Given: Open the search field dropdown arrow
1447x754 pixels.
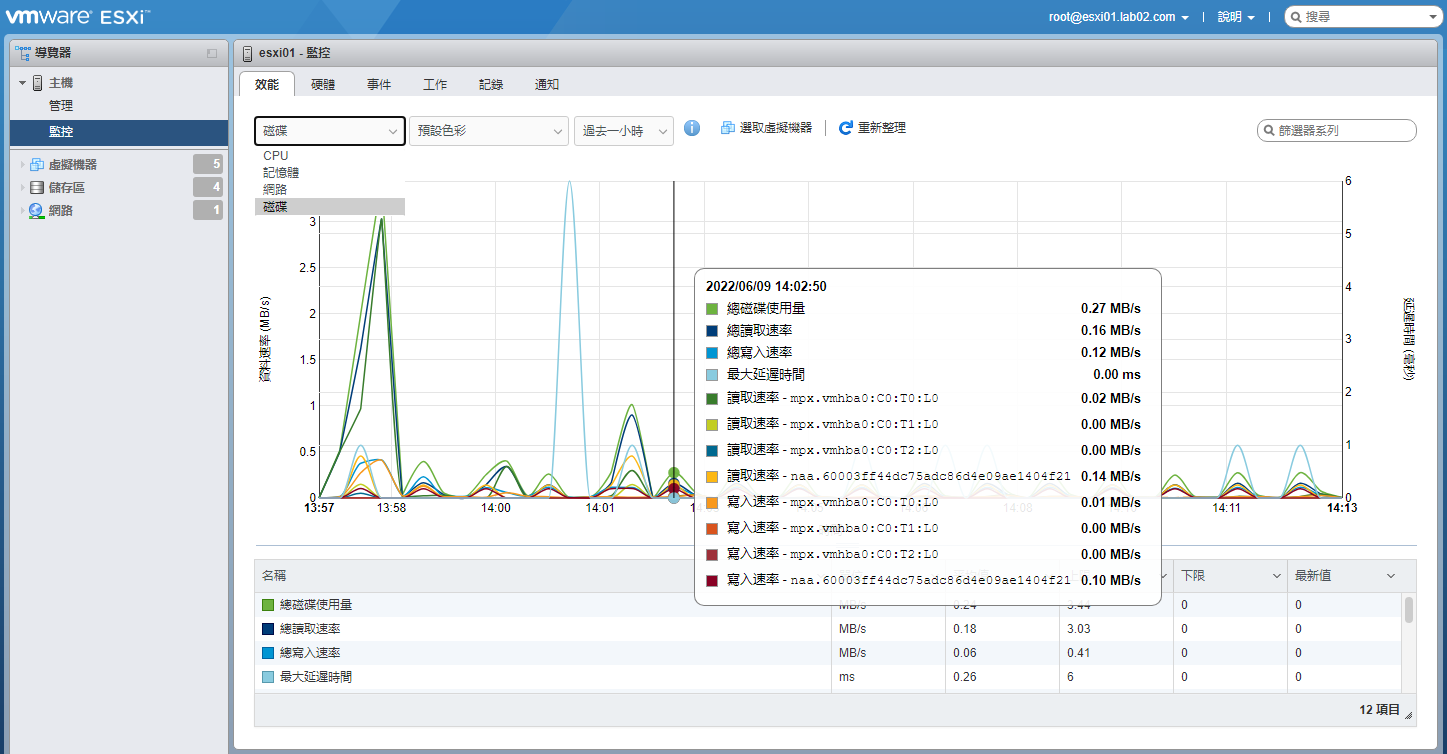Looking at the screenshot, I should pyautogui.click(x=1432, y=18).
